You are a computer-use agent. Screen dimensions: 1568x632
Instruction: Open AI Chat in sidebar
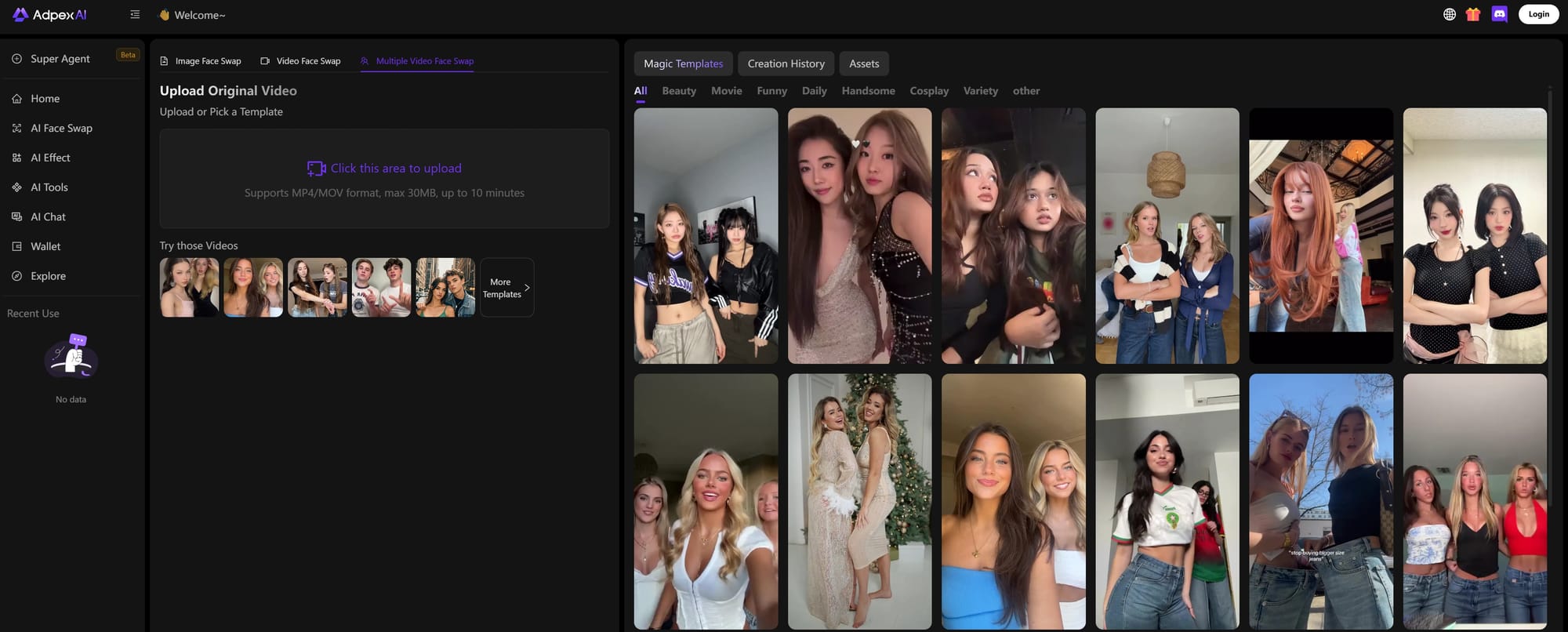point(48,216)
